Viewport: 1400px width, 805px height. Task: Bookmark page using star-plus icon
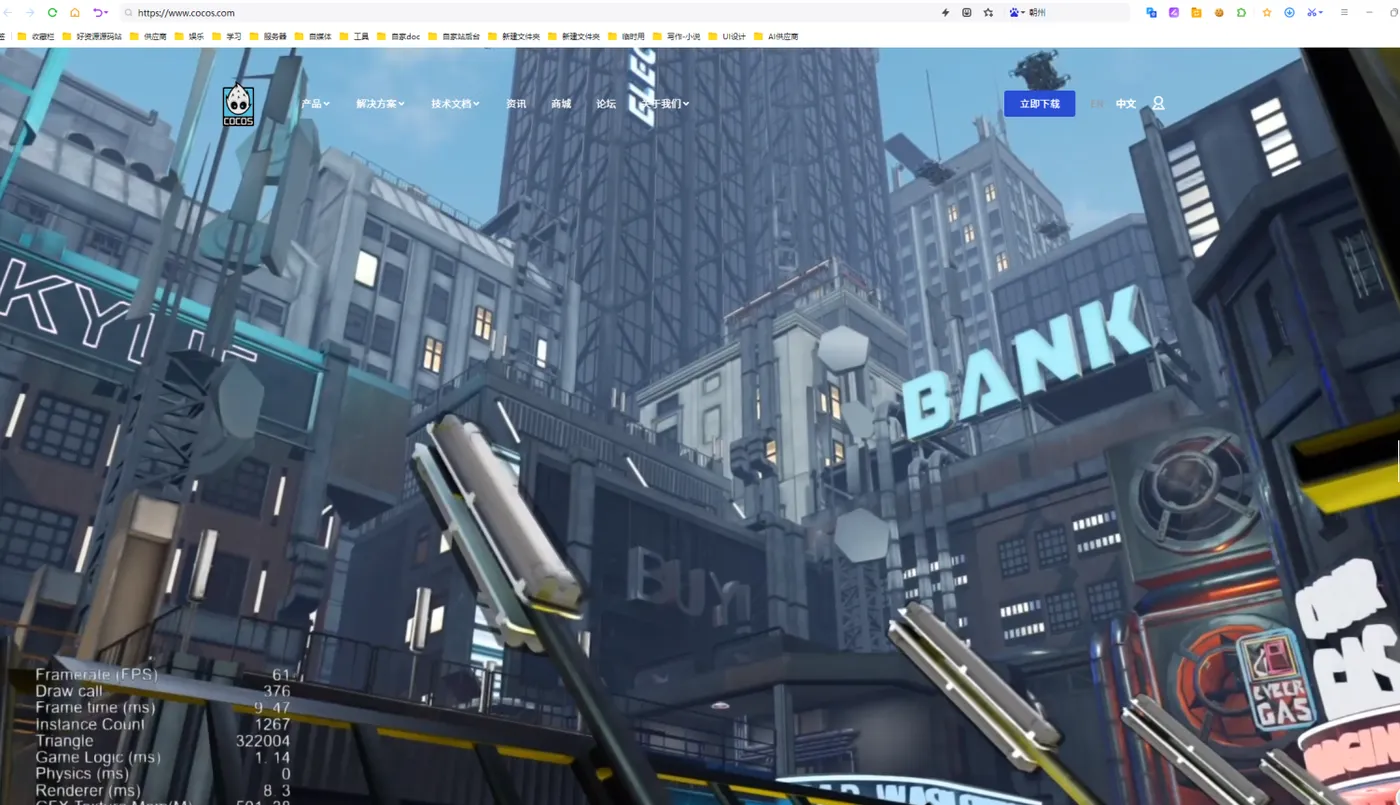point(988,13)
